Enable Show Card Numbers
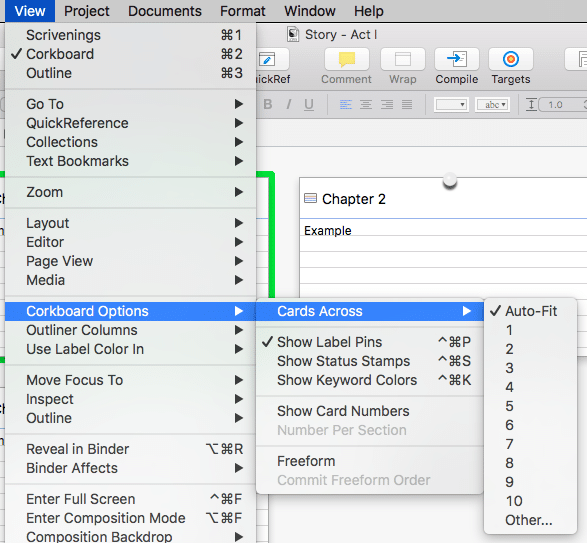The width and height of the screenshot is (587, 543). 370,411
